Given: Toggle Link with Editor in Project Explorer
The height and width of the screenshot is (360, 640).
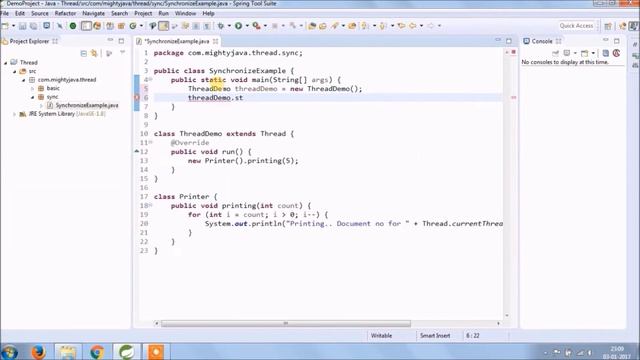Looking at the screenshot, I should click(x=94, y=53).
